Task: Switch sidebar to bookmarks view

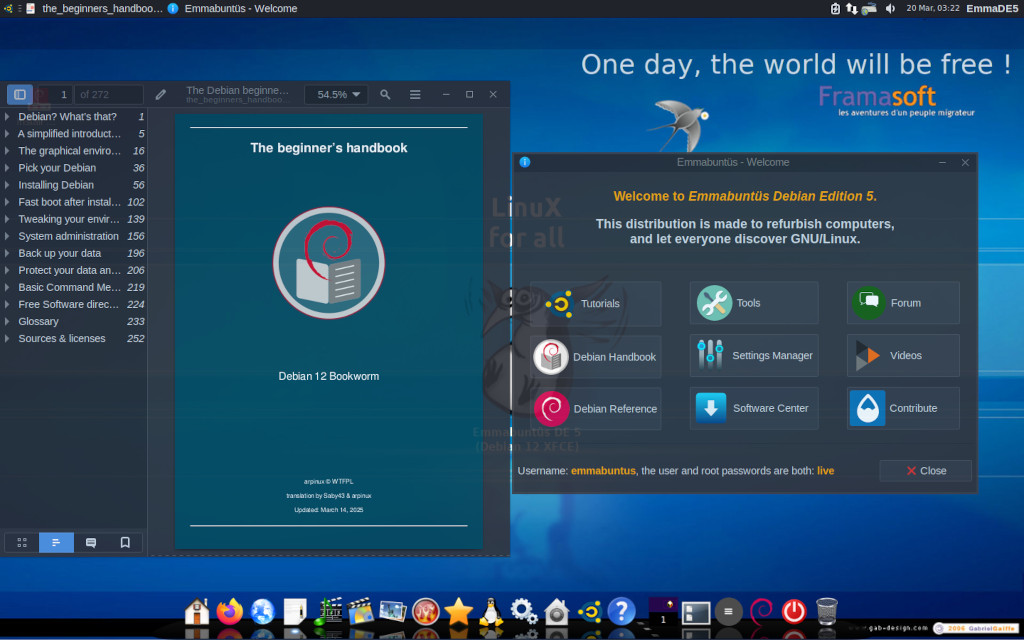Action: tap(125, 543)
